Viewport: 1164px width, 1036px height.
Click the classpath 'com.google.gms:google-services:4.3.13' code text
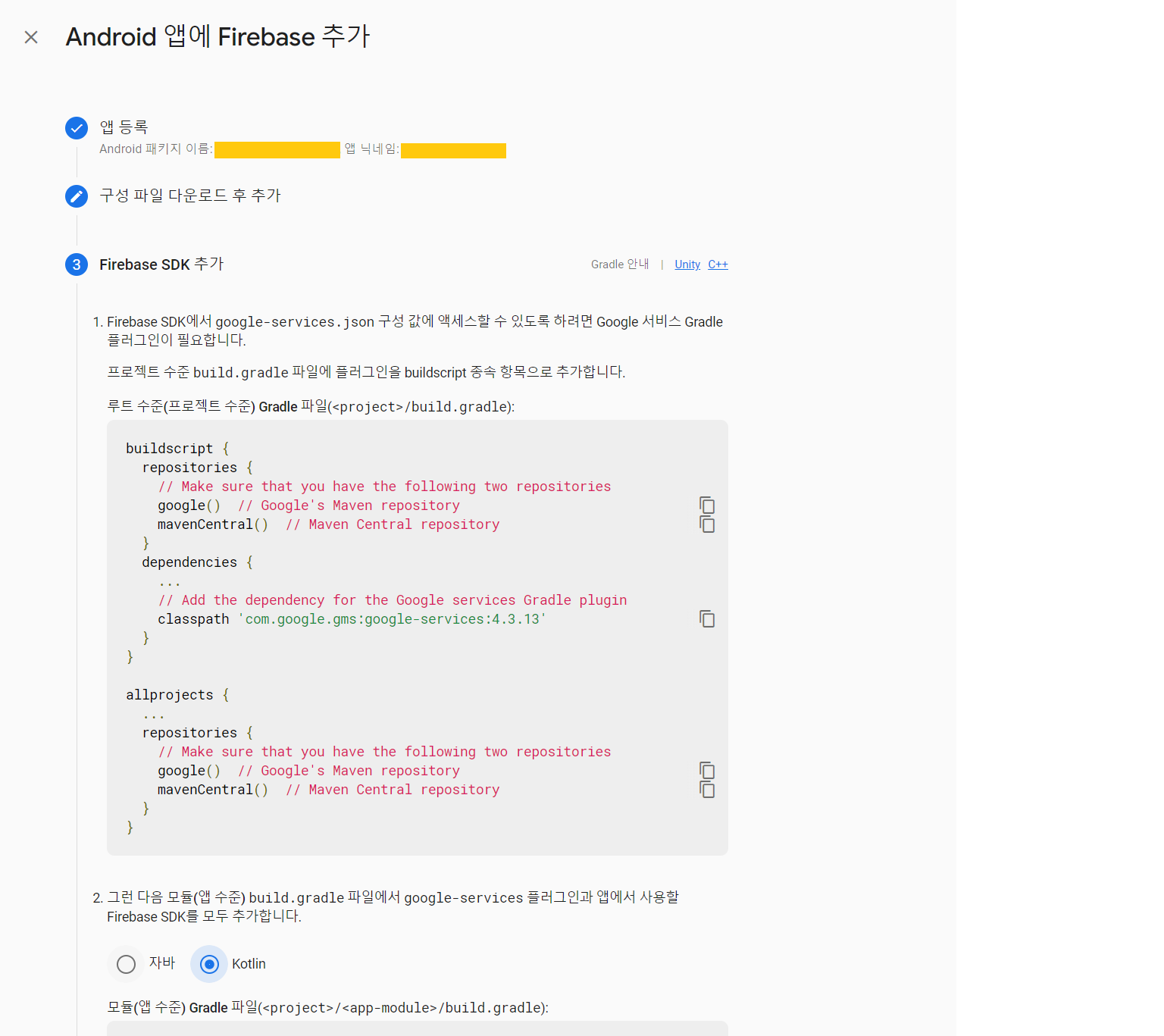coord(352,619)
